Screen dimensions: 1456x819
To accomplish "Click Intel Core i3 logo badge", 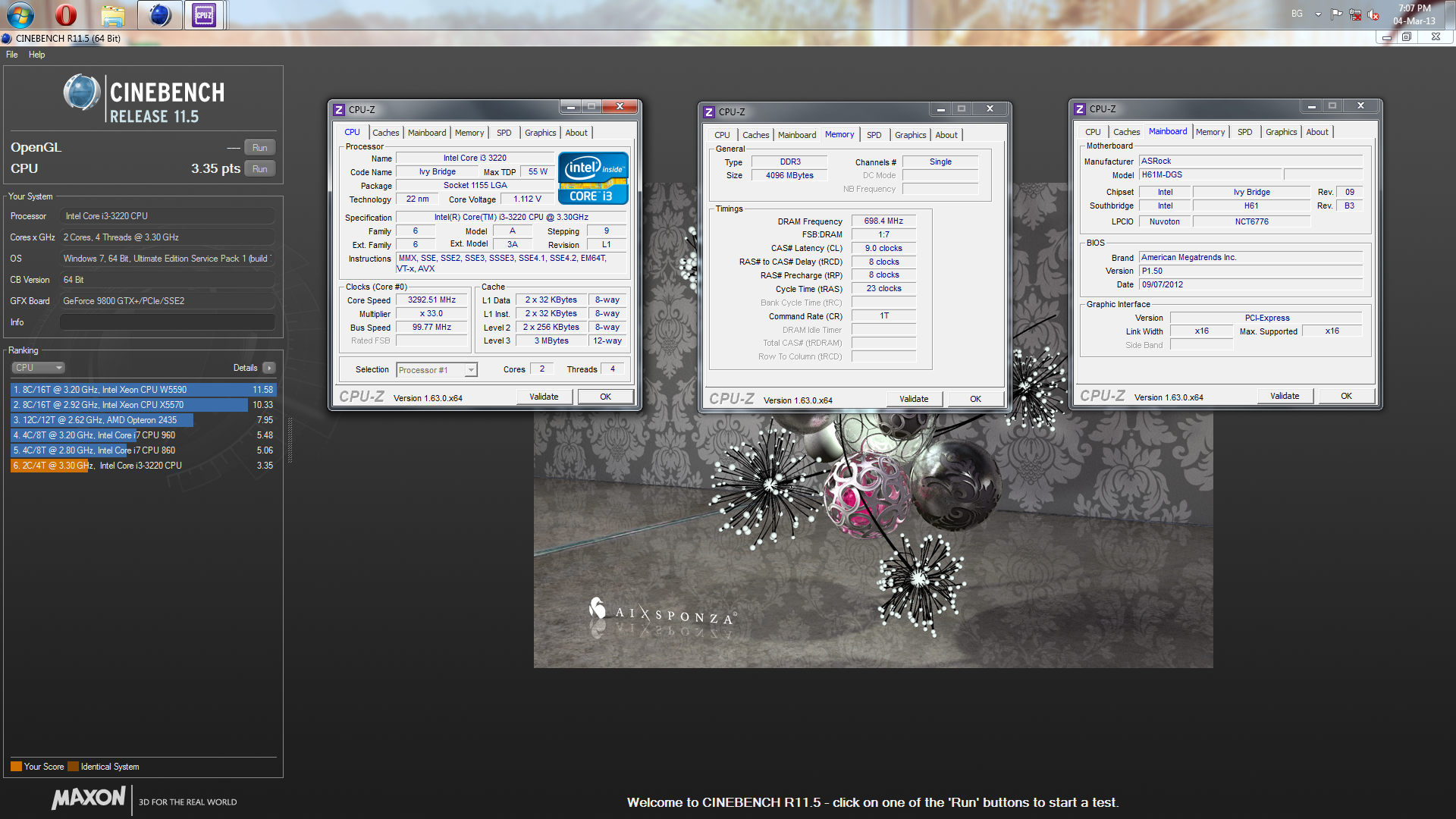I will click(x=593, y=179).
